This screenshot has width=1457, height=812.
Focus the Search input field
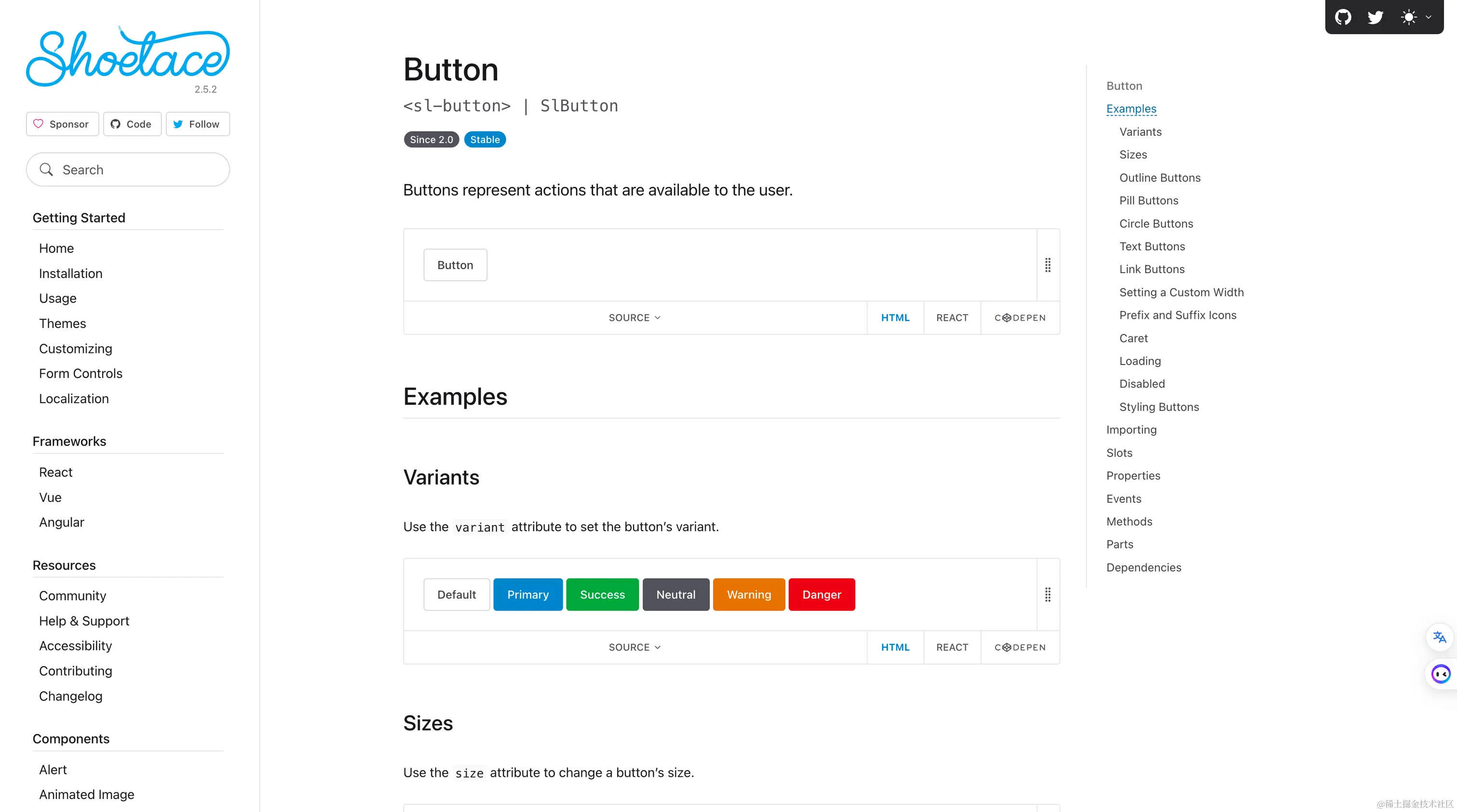(x=128, y=170)
